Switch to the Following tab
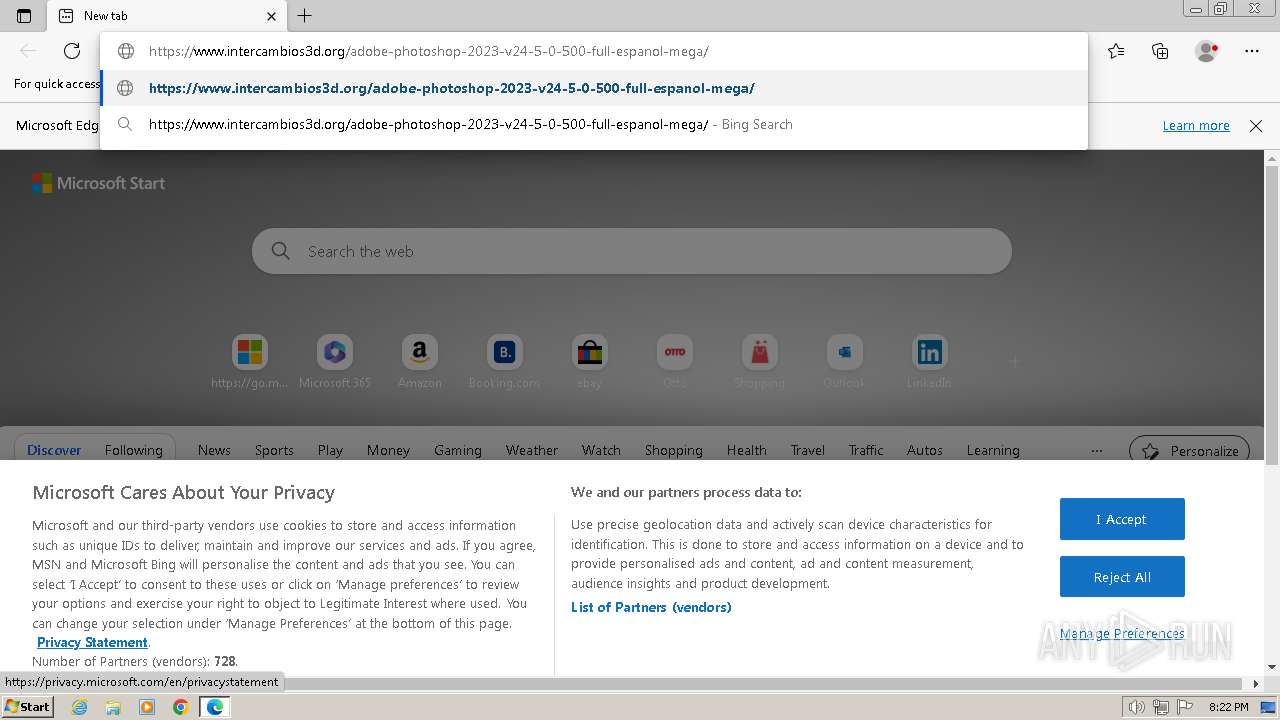 134,450
